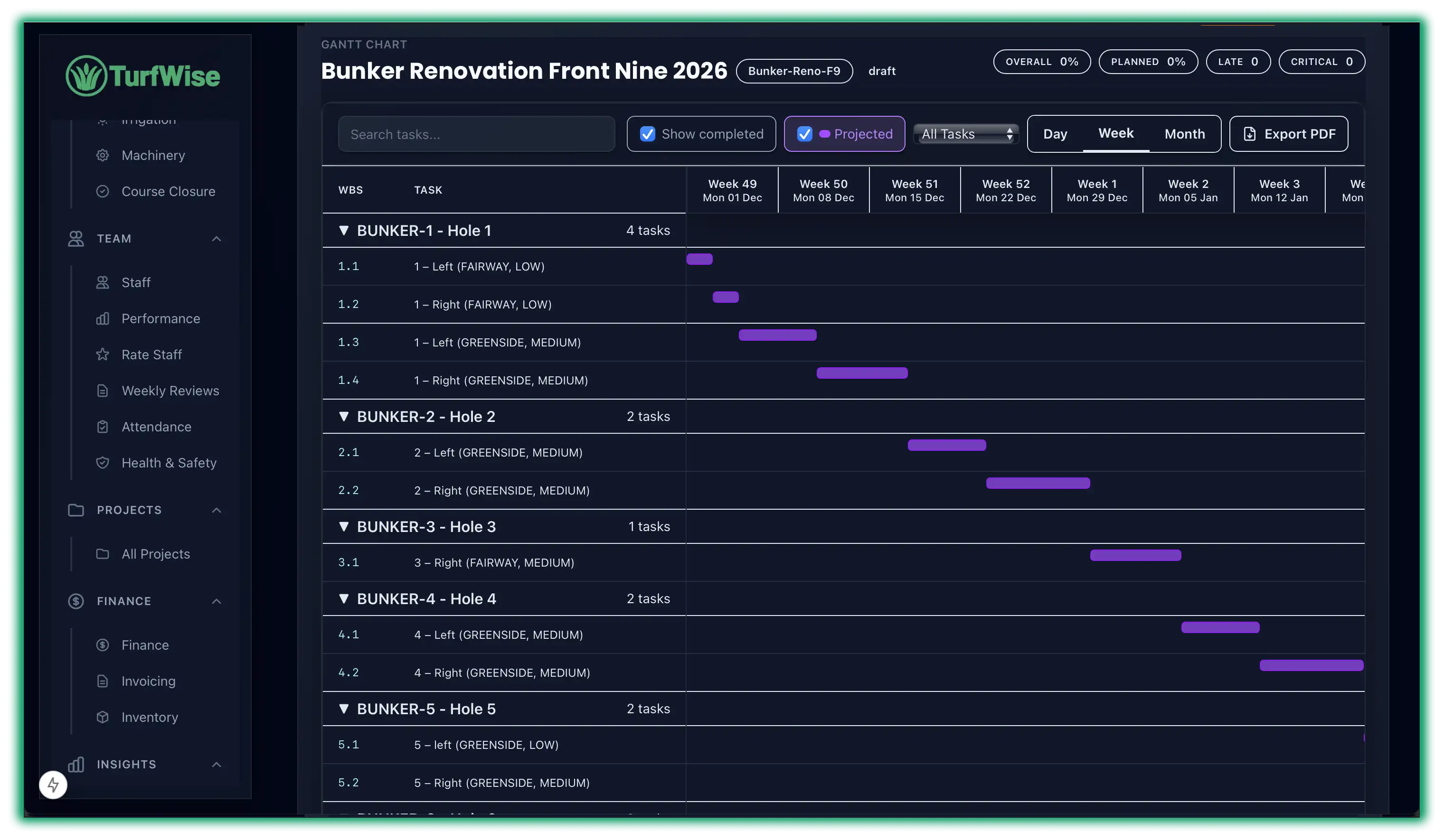Click the Search tasks input field
The image size is (1444, 840).
pyautogui.click(x=476, y=134)
